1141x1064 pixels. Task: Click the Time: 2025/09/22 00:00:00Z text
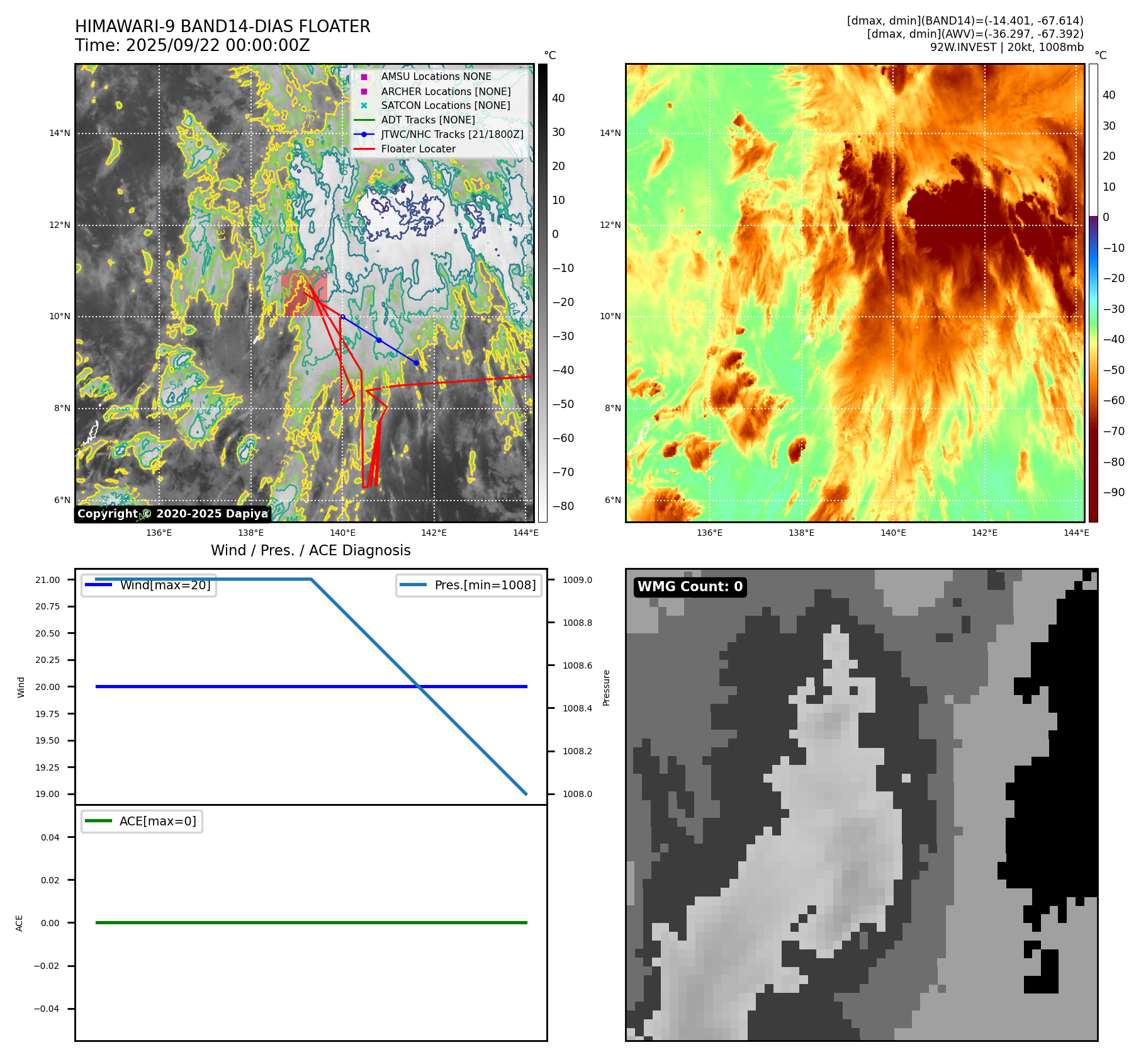[193, 45]
